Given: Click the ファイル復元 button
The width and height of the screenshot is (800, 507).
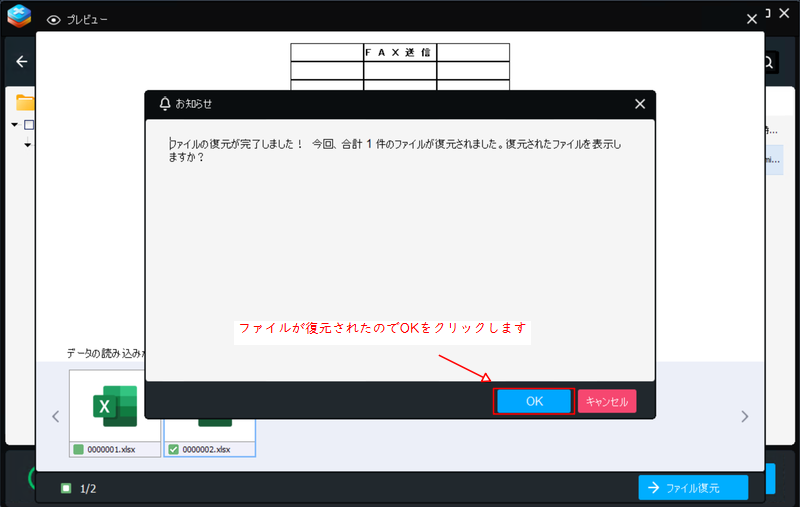Looking at the screenshot, I should pyautogui.click(x=693, y=487).
